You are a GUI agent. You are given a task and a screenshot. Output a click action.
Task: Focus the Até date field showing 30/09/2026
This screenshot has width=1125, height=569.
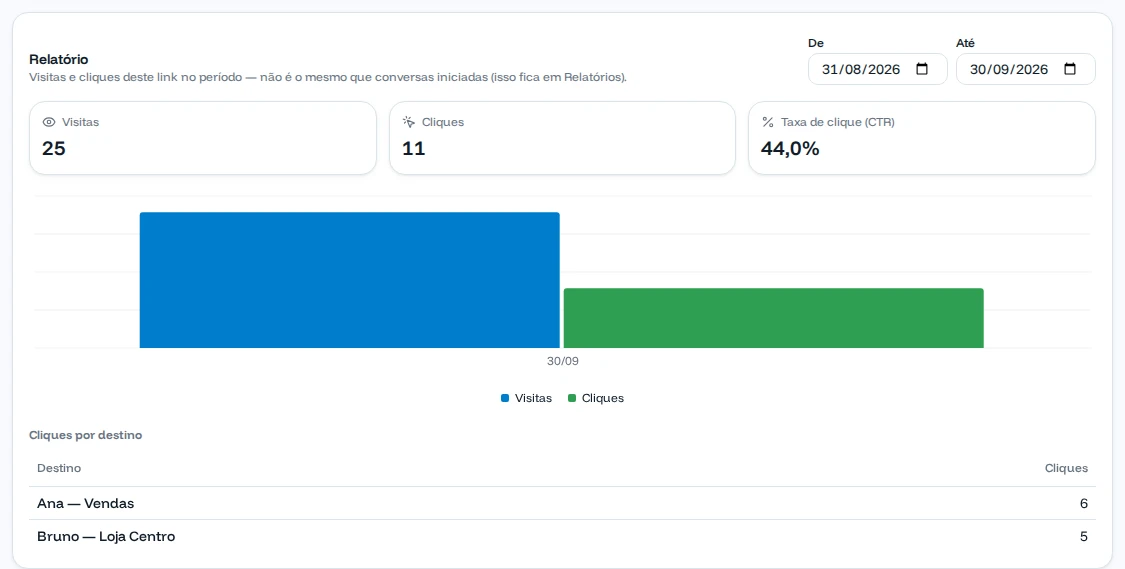pos(1025,69)
